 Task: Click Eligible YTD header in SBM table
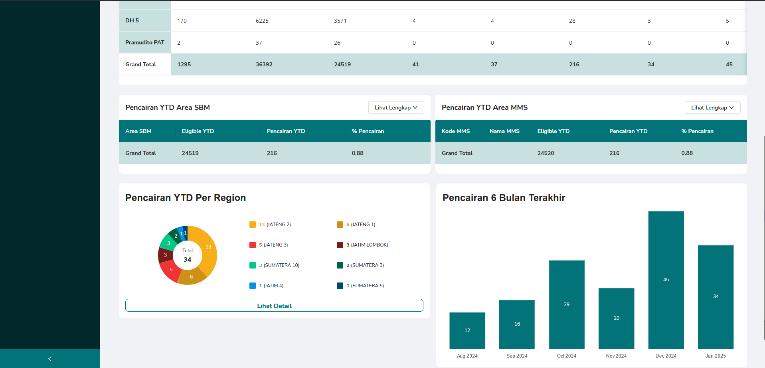pos(198,131)
